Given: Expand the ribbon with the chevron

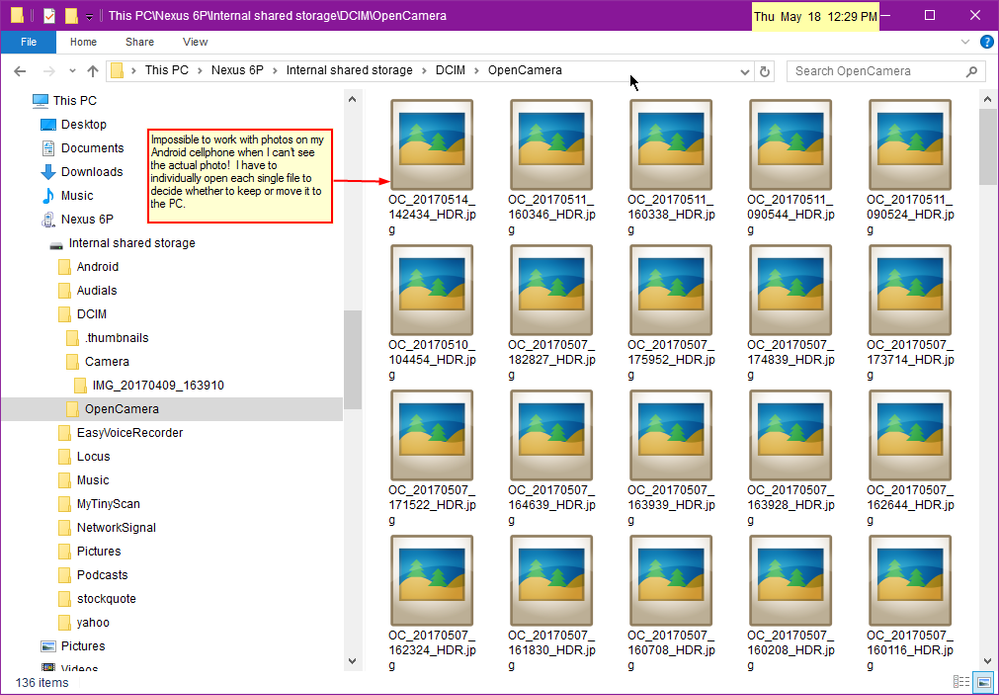Looking at the screenshot, I should point(965,42).
